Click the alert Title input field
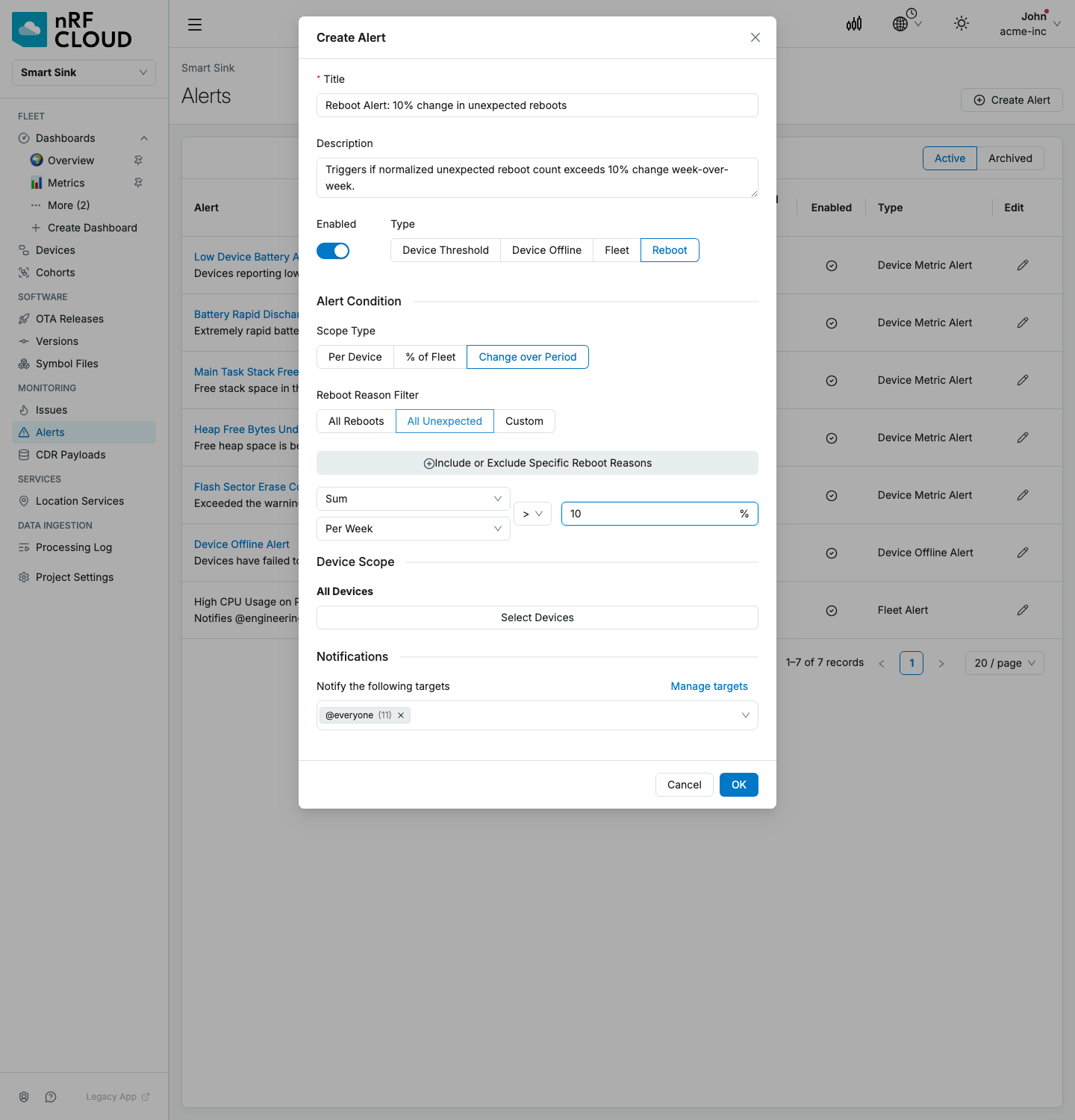The width and height of the screenshot is (1075, 1120). pyautogui.click(x=537, y=105)
